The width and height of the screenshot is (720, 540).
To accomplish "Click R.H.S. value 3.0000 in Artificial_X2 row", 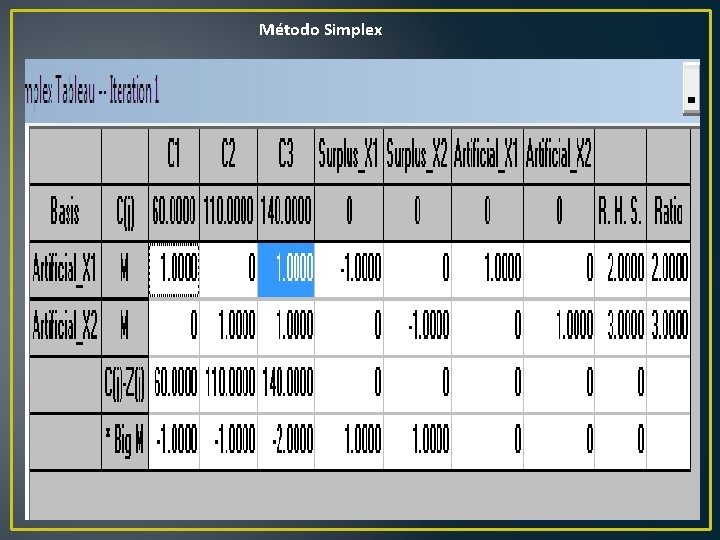I will pos(620,327).
